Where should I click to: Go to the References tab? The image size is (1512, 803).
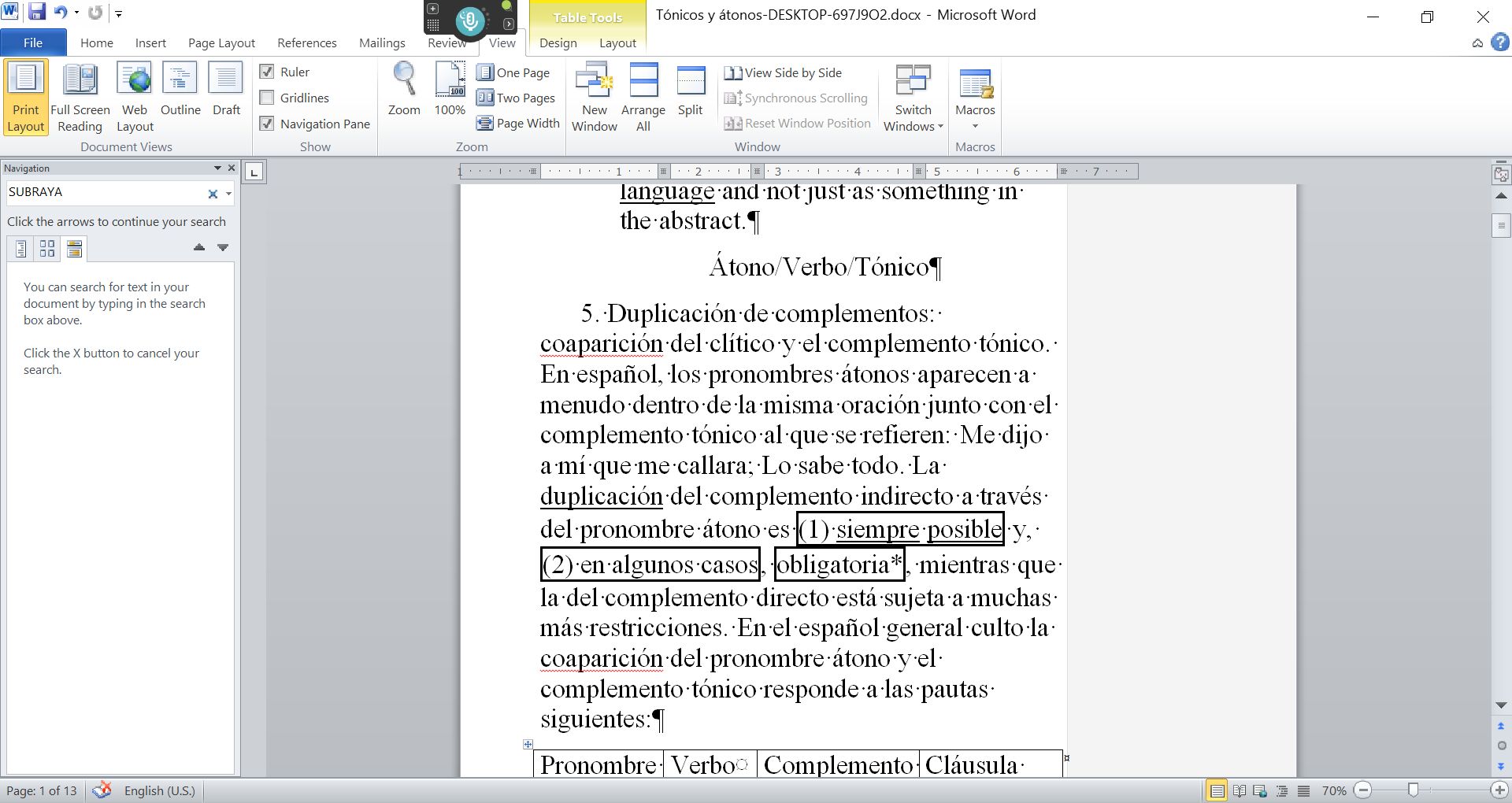pyautogui.click(x=307, y=43)
